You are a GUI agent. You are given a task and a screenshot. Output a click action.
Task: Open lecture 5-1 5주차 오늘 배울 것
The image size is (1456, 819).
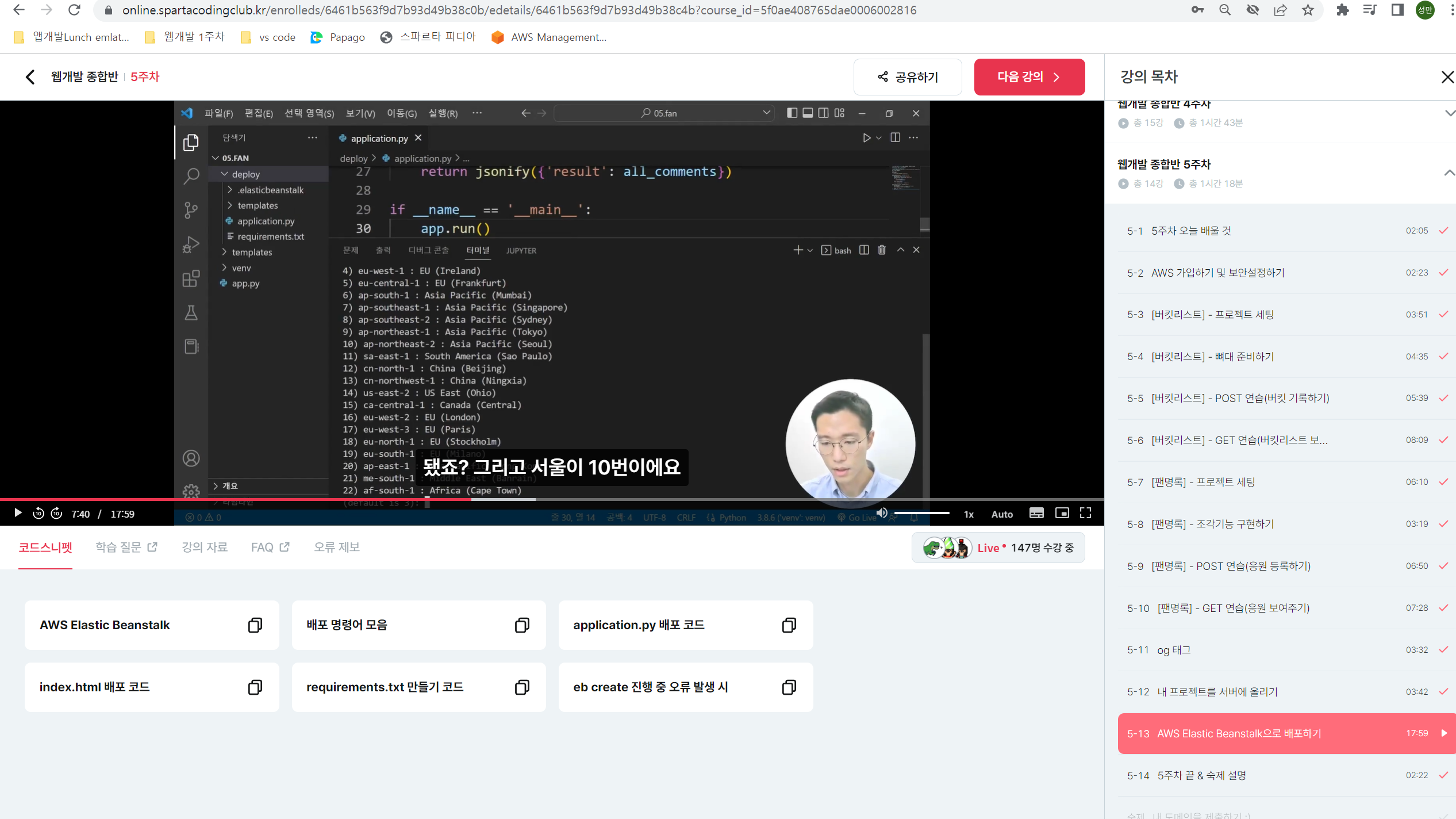click(x=1286, y=231)
